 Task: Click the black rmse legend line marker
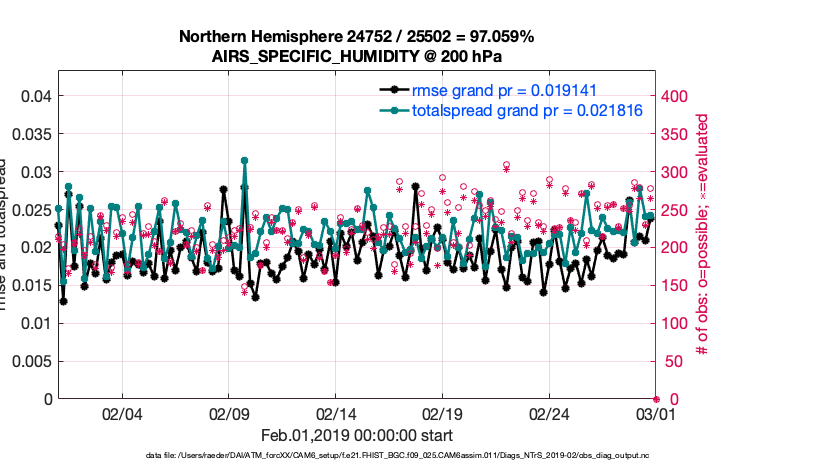point(396,91)
